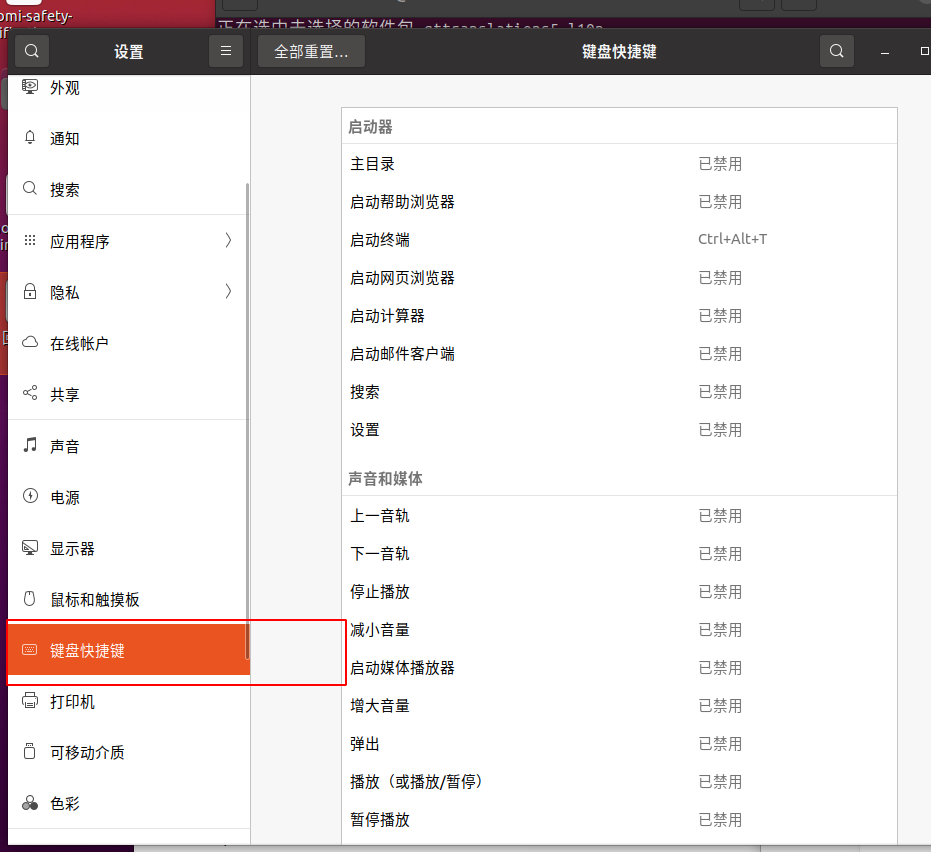The height and width of the screenshot is (852, 931).
Task: Expand the 应用程序 chevron arrow
Action: pos(229,240)
